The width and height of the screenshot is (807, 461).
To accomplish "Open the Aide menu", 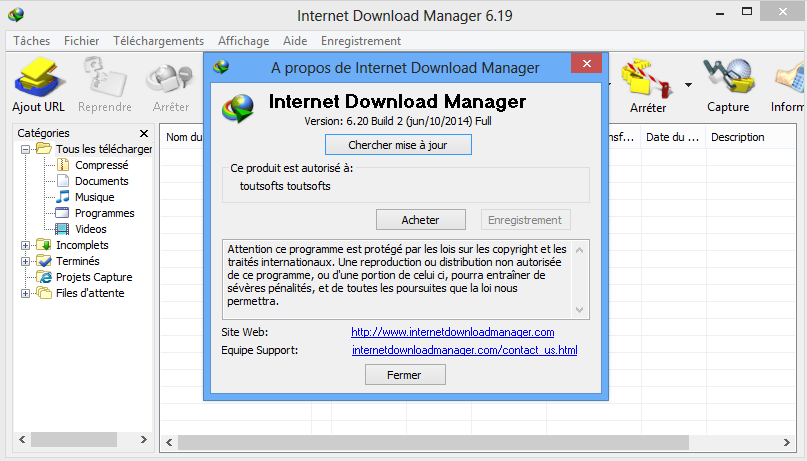I will tap(295, 41).
